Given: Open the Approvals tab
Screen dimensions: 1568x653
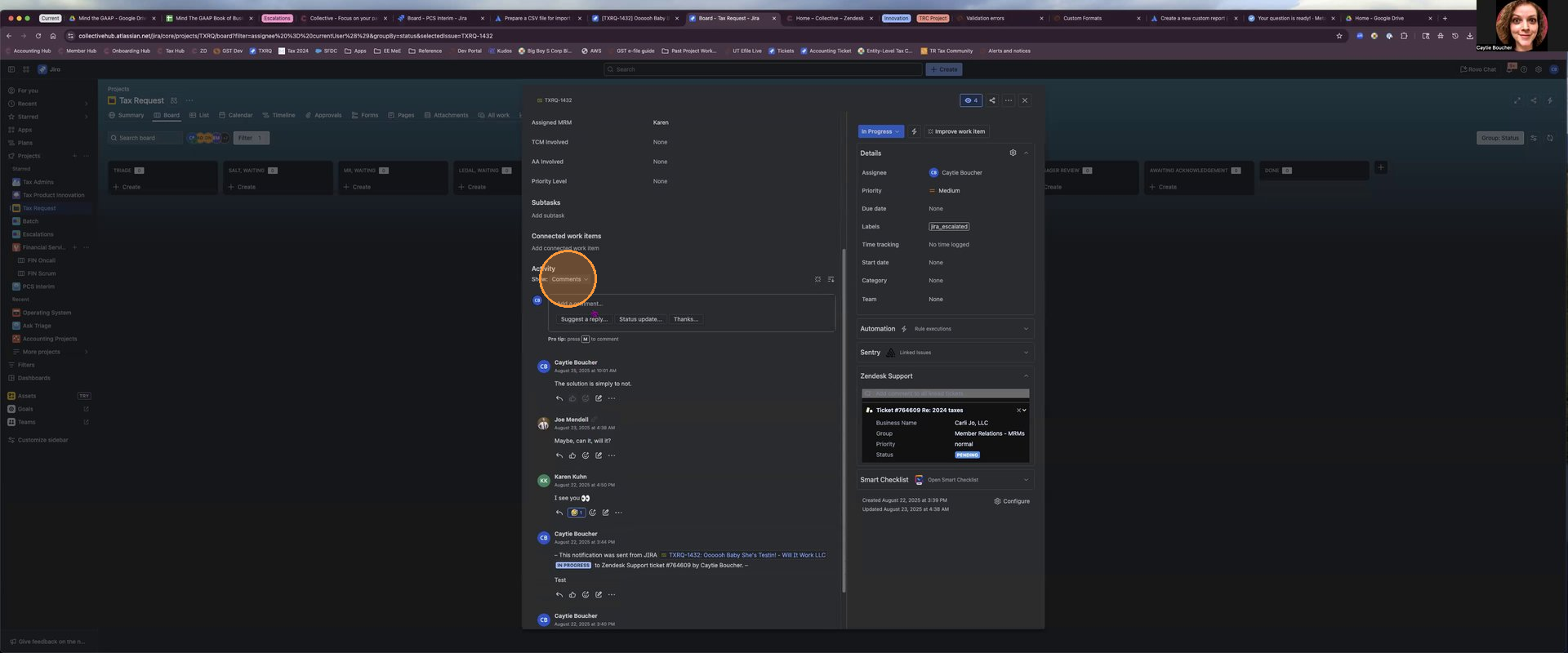Looking at the screenshot, I should [x=323, y=115].
